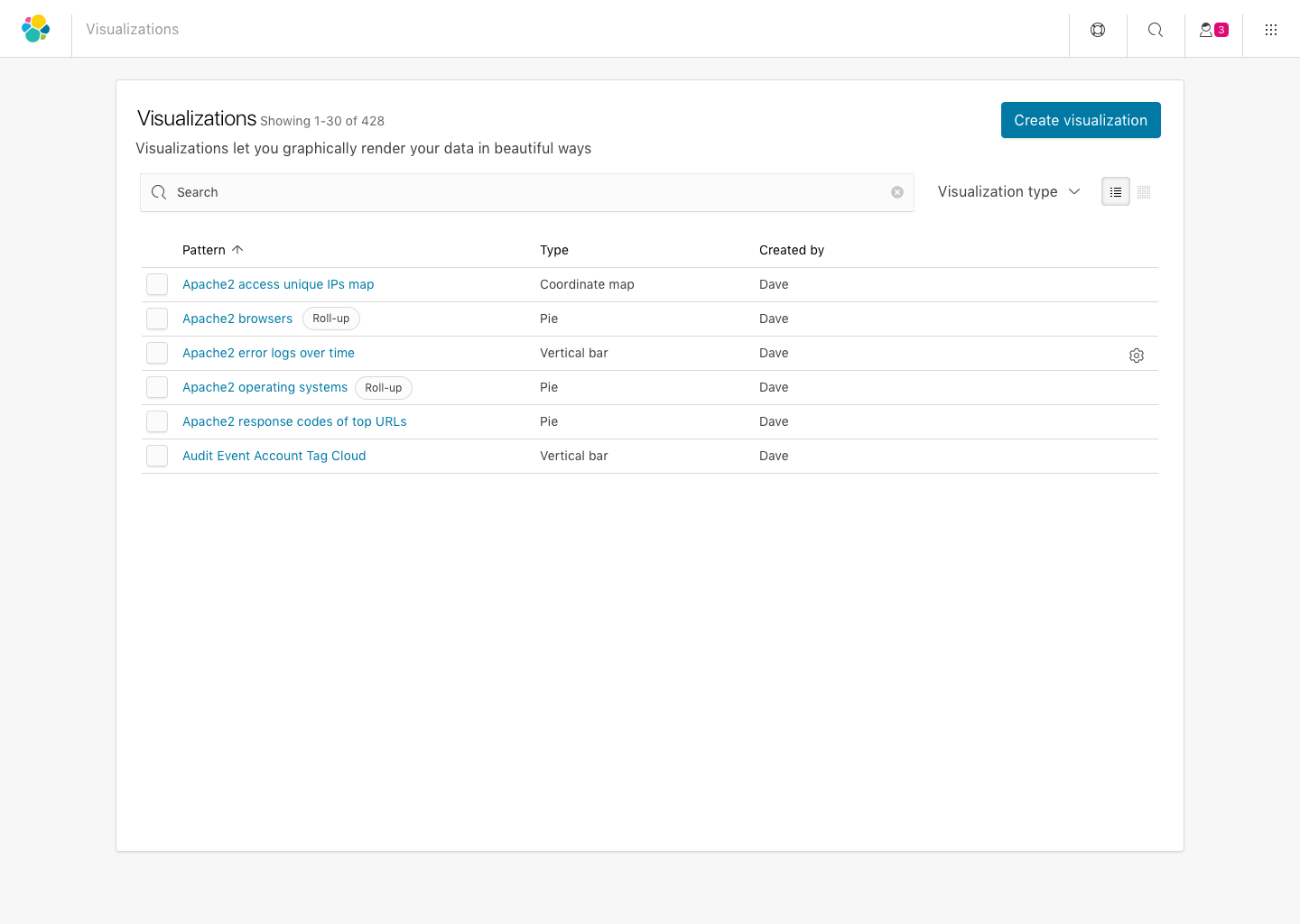Check the Apache2 browsers row

(x=157, y=319)
